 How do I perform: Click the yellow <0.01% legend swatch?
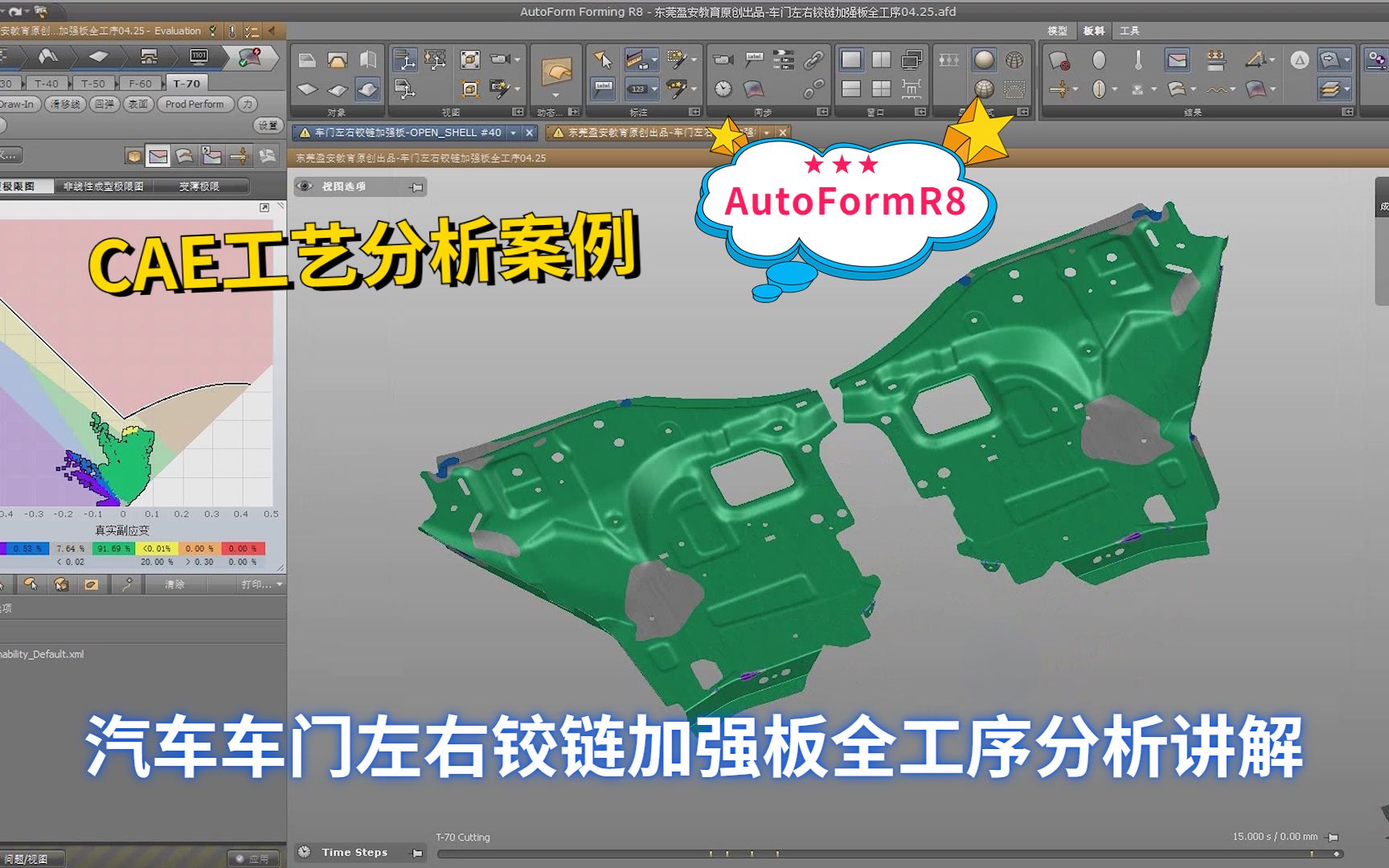[157, 549]
